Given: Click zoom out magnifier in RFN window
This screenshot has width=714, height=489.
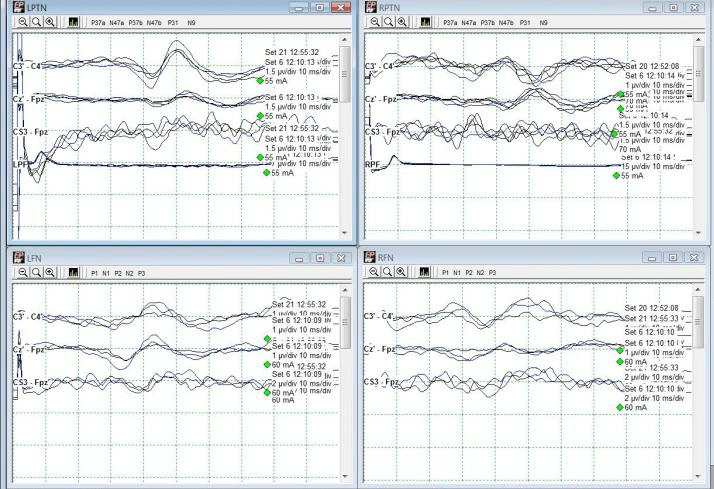Looking at the screenshot, I should tap(374, 272).
